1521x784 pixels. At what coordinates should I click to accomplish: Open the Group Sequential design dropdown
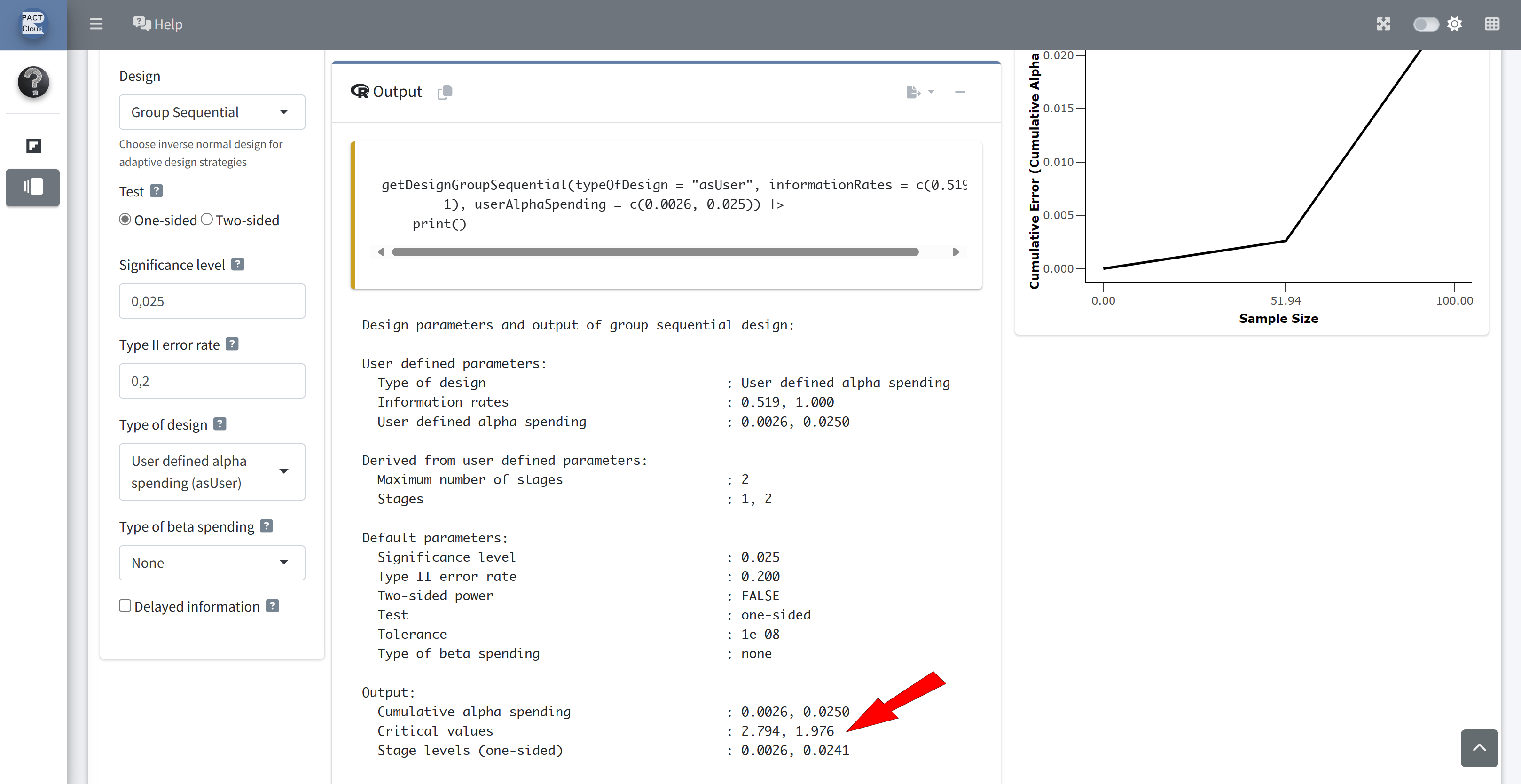[x=212, y=112]
